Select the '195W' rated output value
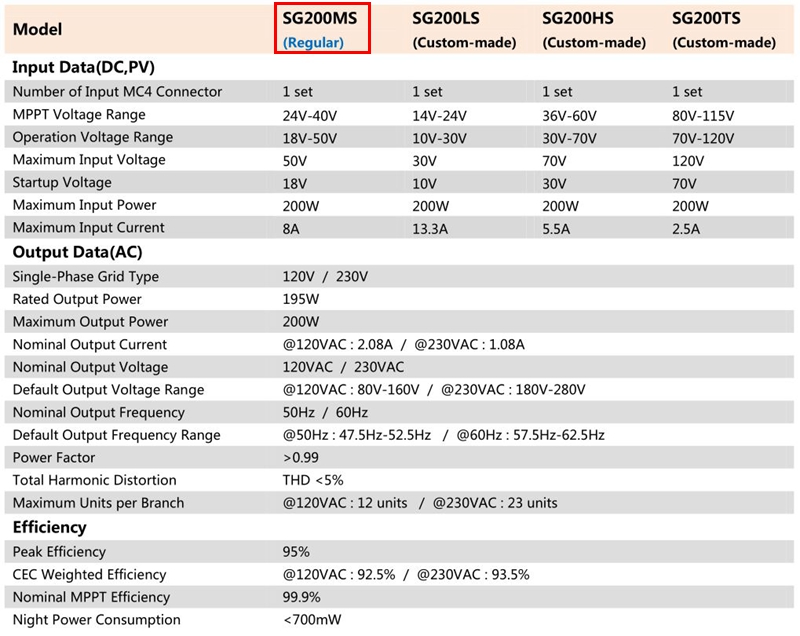 click(301, 299)
